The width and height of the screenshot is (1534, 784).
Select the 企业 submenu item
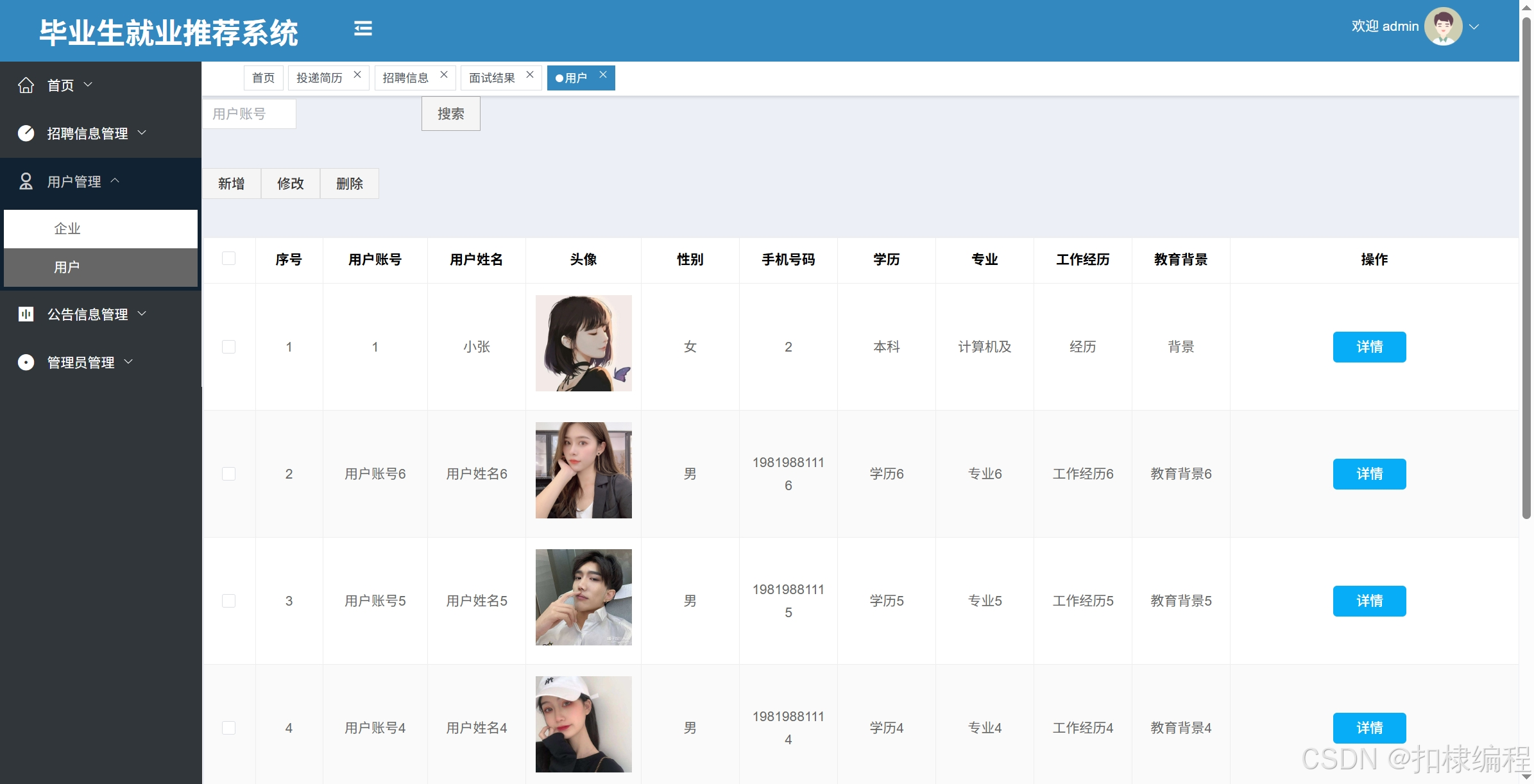click(x=101, y=228)
